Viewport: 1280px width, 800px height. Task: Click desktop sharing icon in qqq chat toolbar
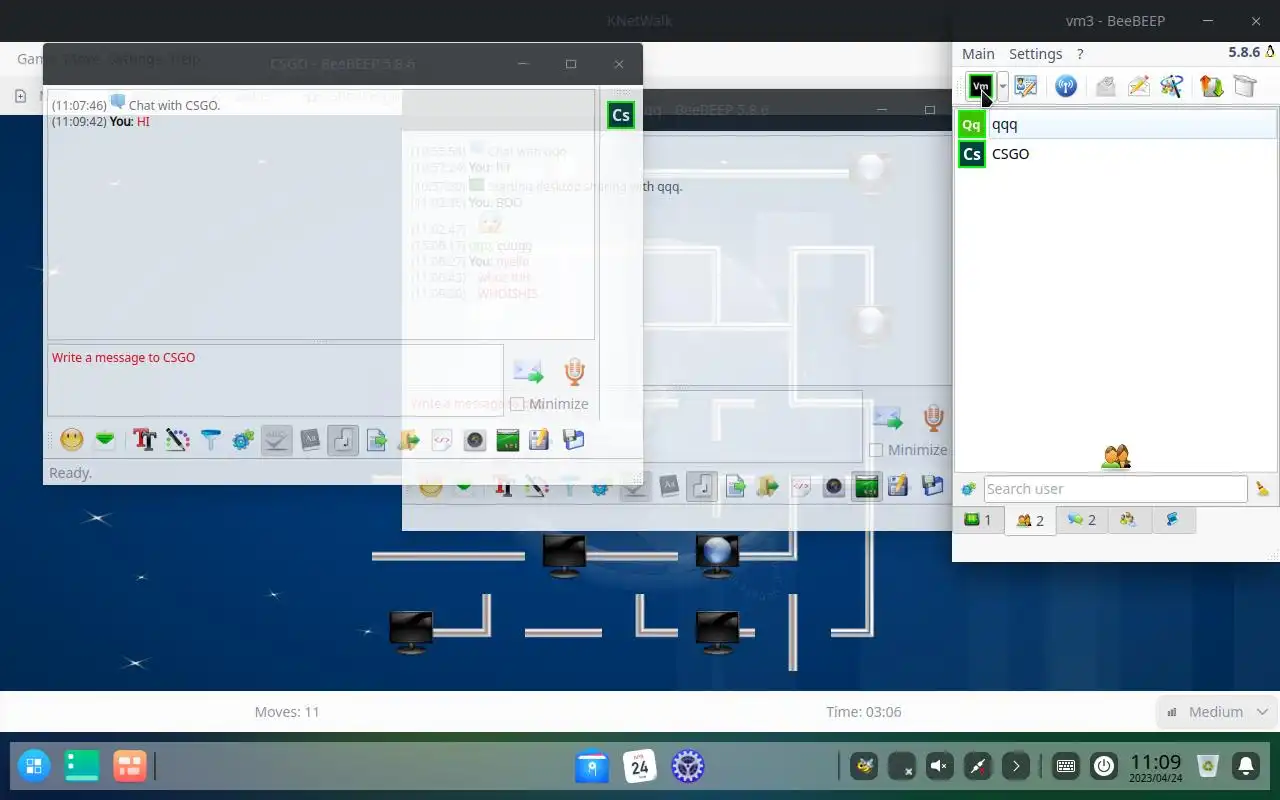pos(866,486)
